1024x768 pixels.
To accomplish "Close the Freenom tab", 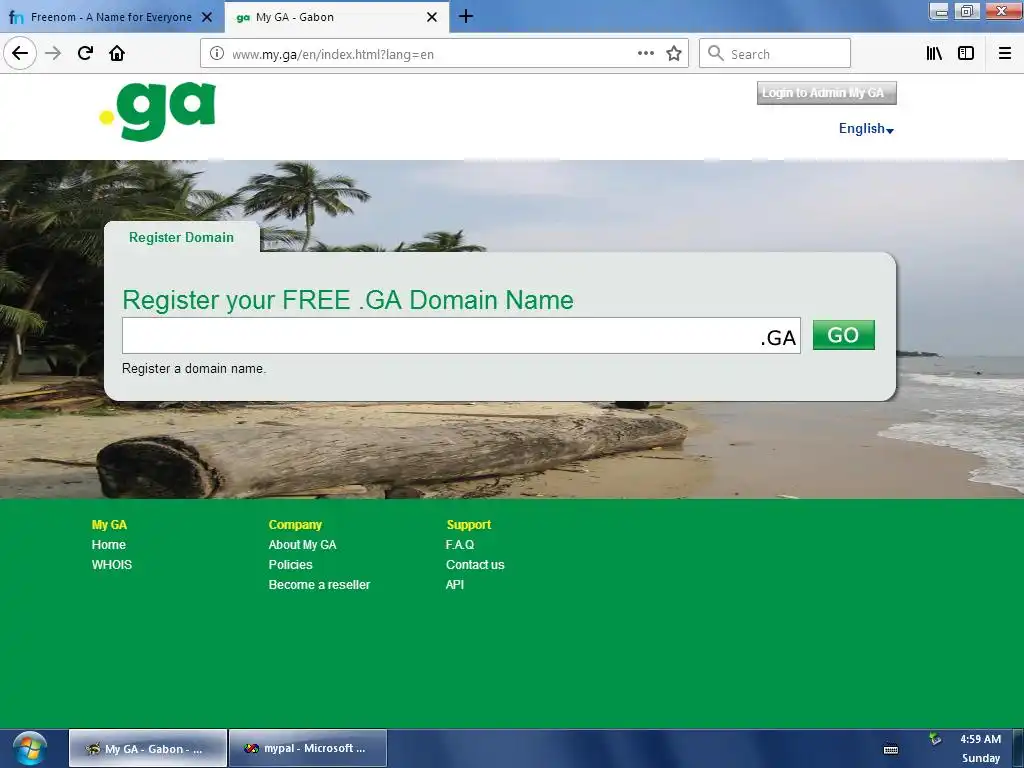I will tap(207, 17).
